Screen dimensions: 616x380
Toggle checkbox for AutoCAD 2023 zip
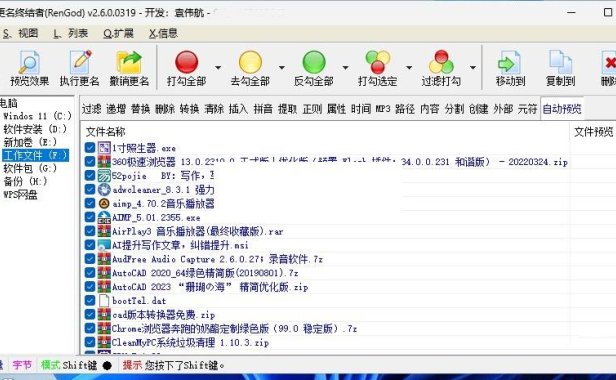click(x=90, y=287)
